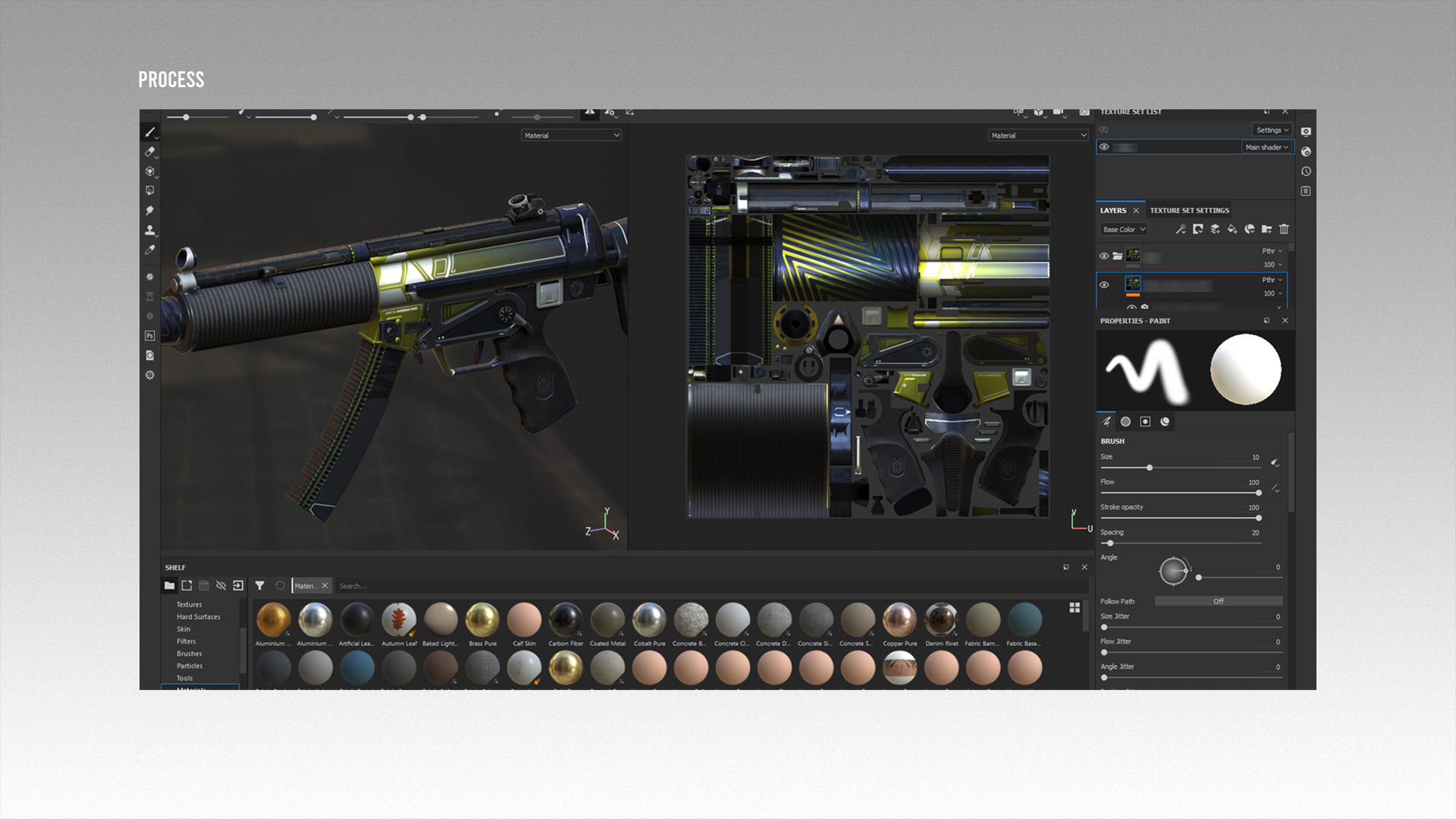The height and width of the screenshot is (819, 1456).
Task: Select Skin category in shelf
Action: tap(184, 629)
